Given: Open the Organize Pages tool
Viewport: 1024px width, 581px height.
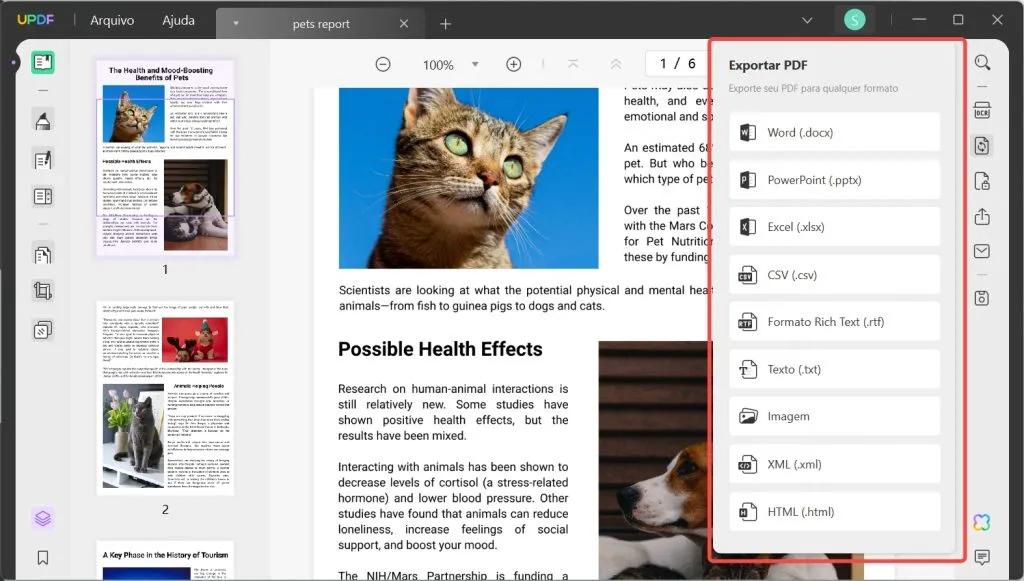Looking at the screenshot, I should (x=42, y=255).
